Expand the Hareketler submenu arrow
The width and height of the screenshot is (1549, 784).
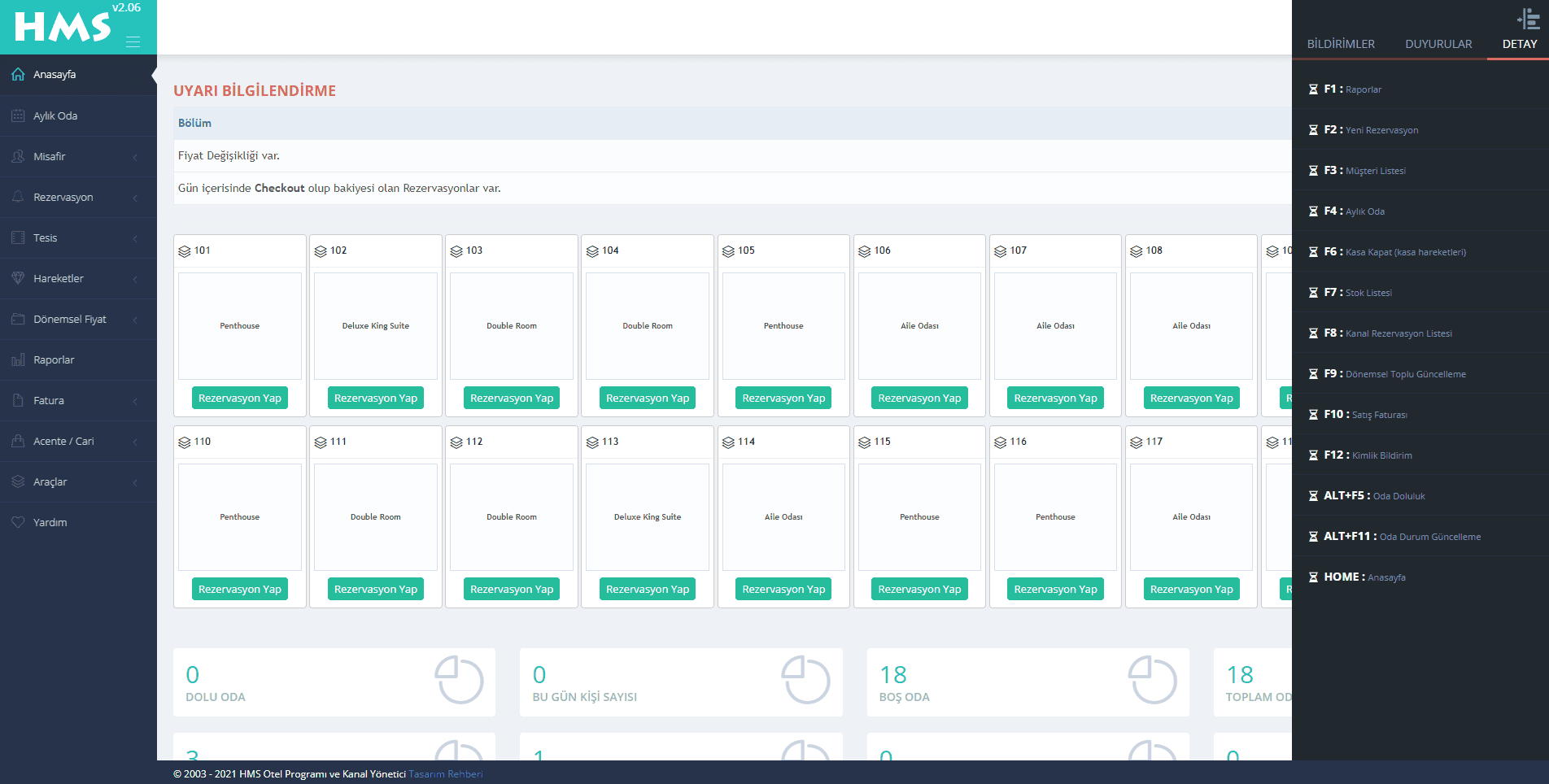(x=135, y=279)
